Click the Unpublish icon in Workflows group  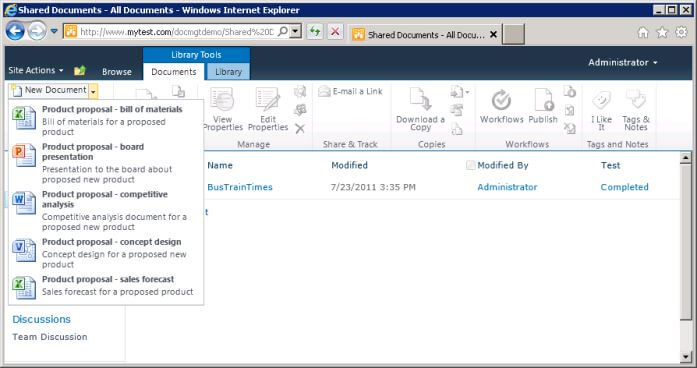point(569,92)
